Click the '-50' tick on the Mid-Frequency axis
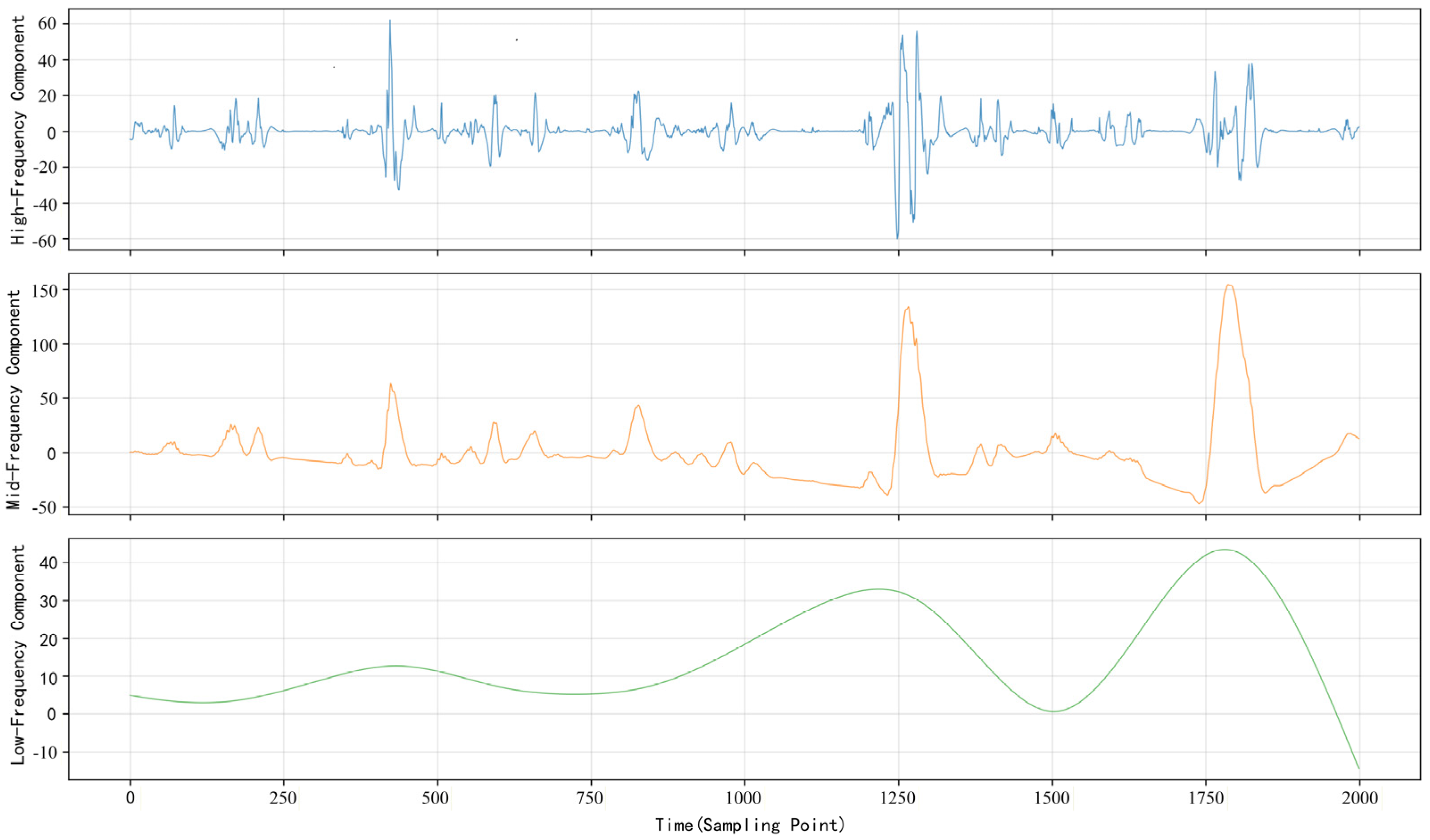This screenshot has width=1430, height=840. point(43,508)
